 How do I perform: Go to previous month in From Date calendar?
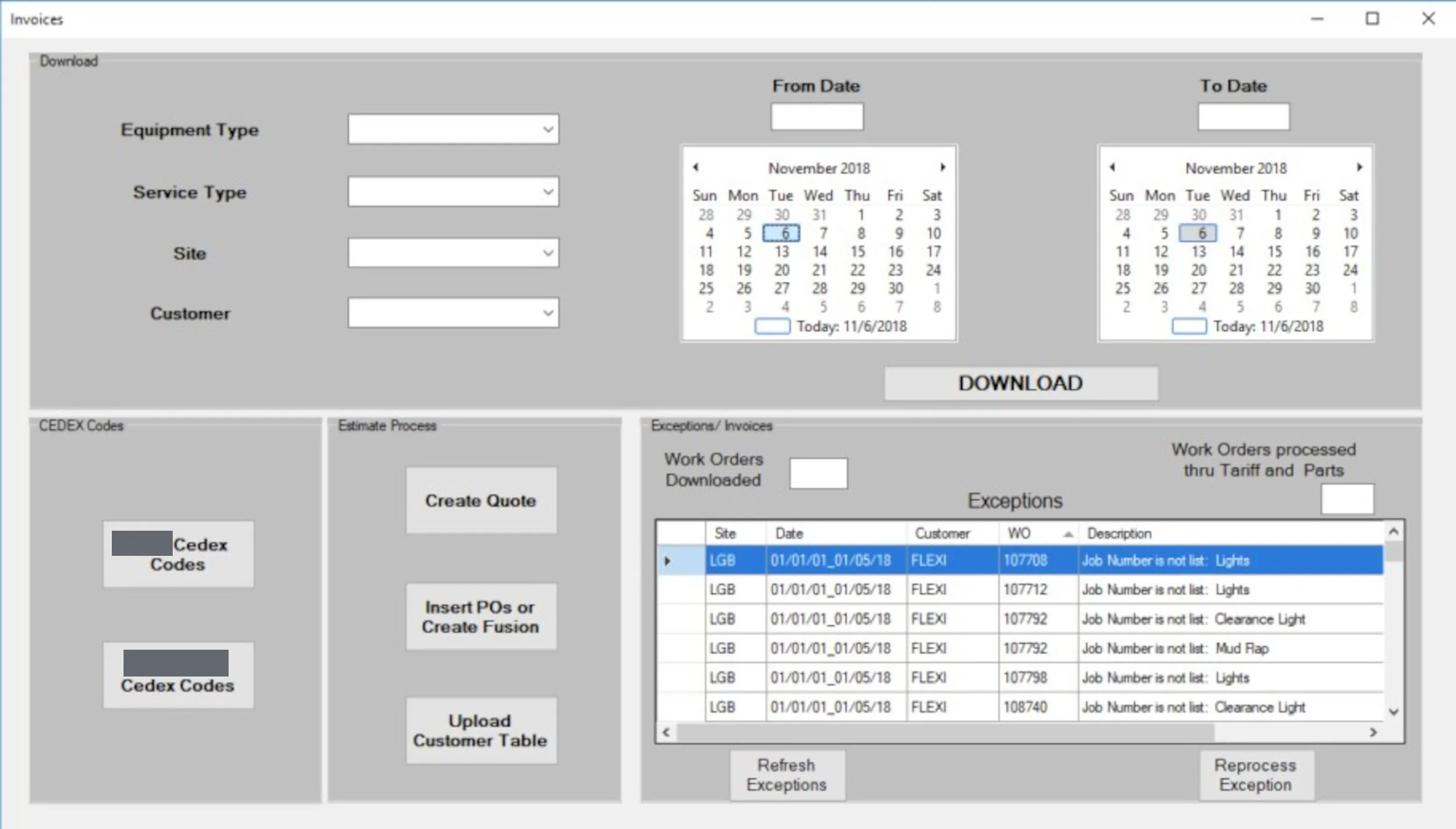695,167
